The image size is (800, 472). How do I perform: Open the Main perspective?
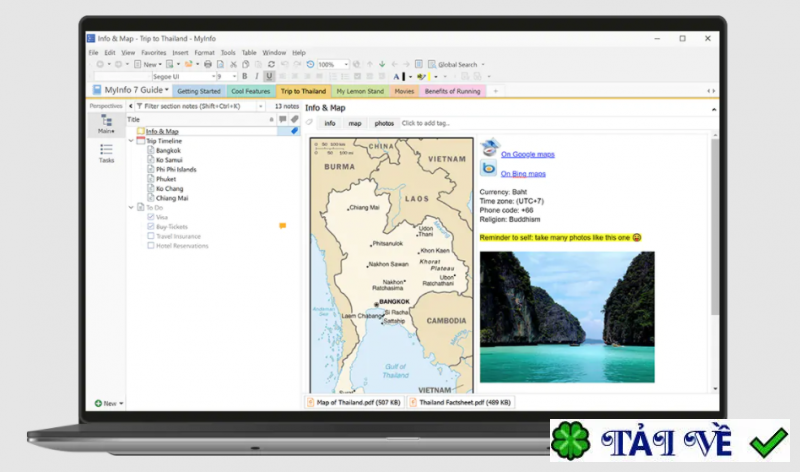coord(106,125)
